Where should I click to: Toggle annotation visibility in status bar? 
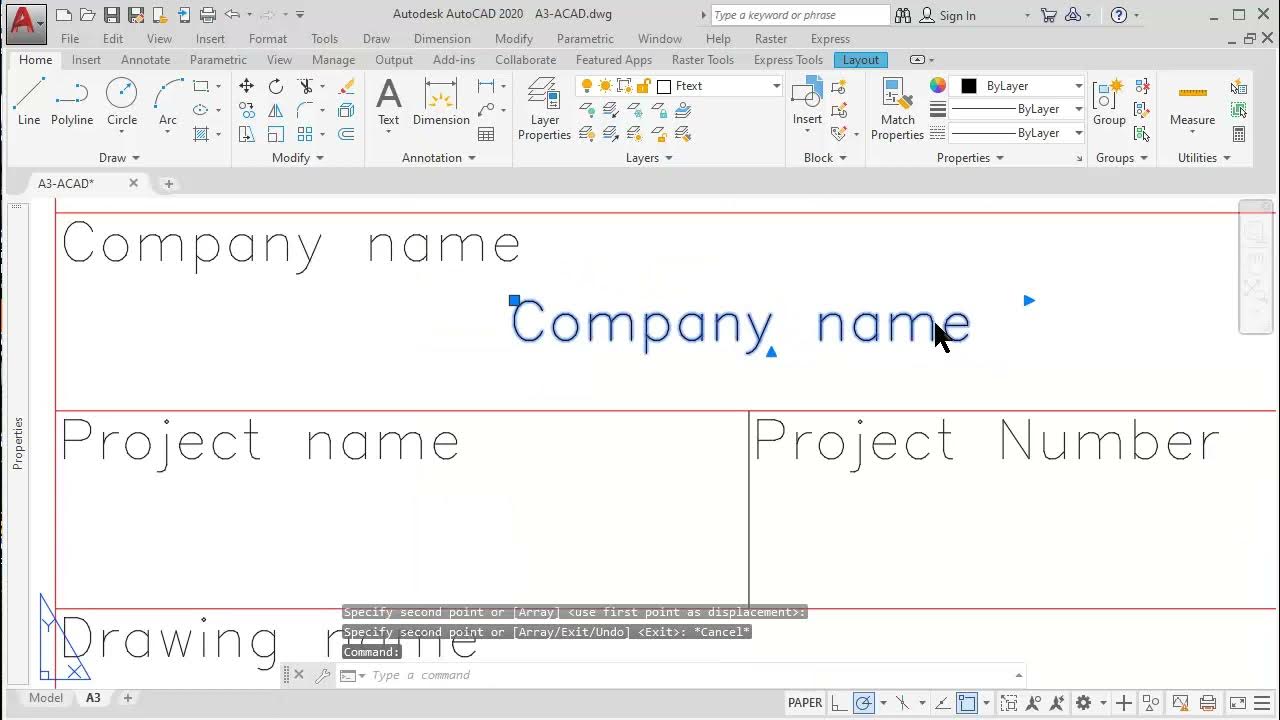pyautogui.click(x=1034, y=703)
